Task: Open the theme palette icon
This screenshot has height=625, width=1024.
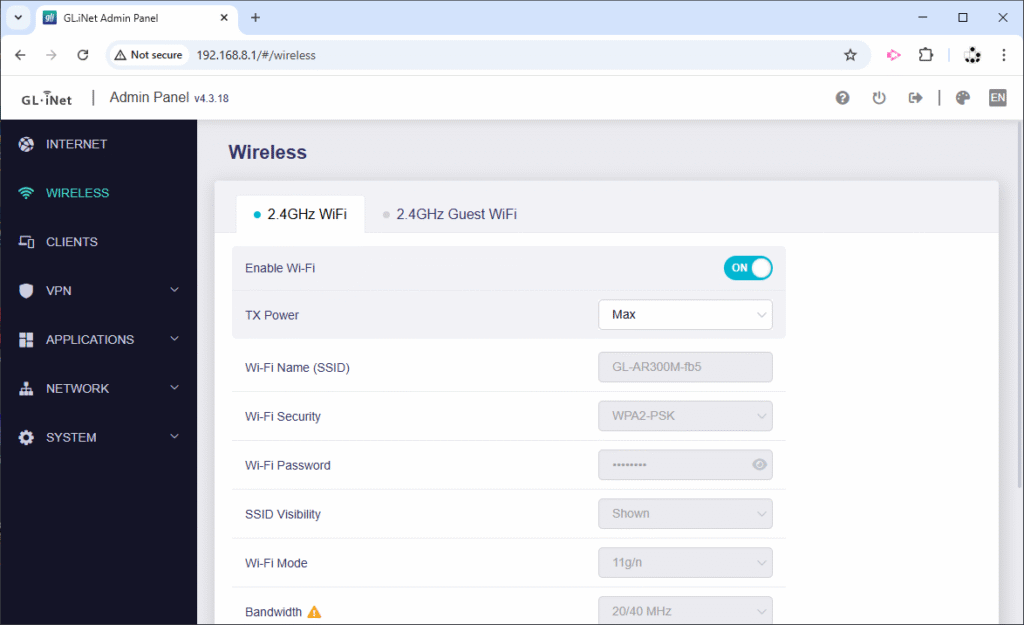Action: 963,98
